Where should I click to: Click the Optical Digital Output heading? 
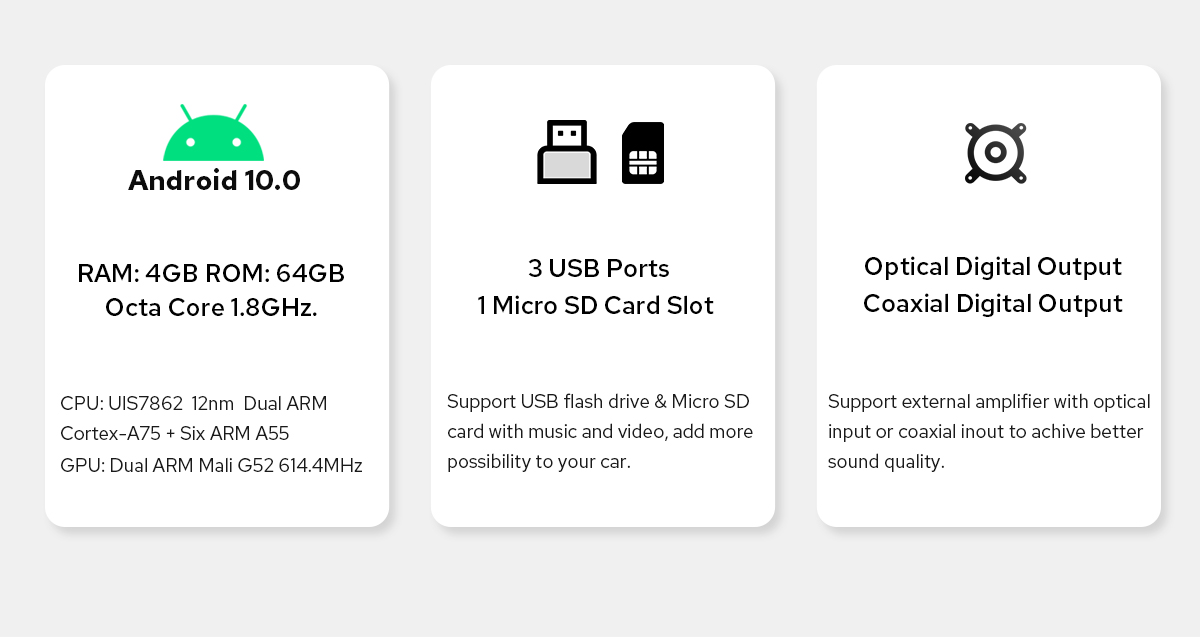coord(993,267)
